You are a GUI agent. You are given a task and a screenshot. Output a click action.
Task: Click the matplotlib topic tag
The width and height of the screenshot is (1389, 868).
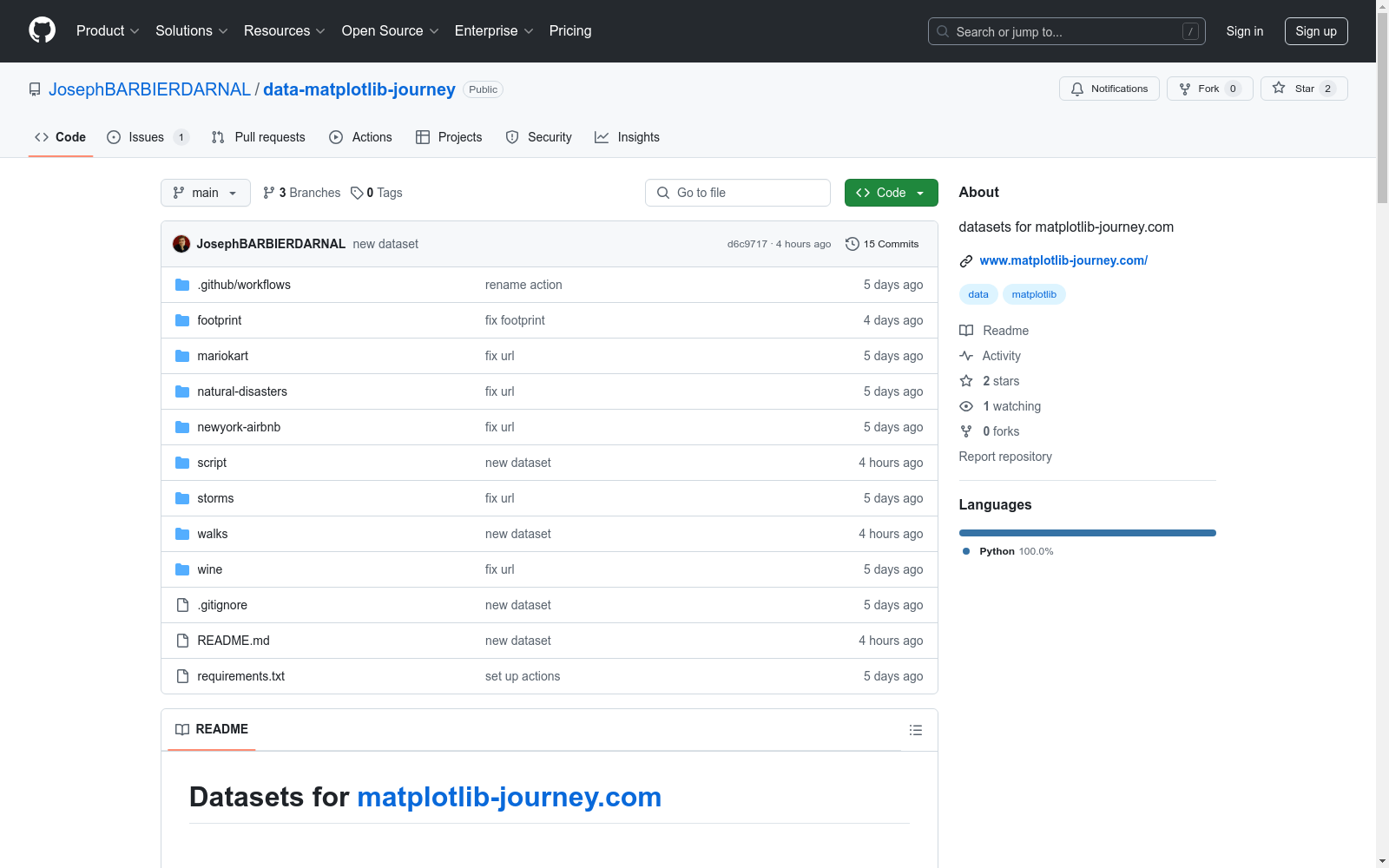[x=1034, y=294]
